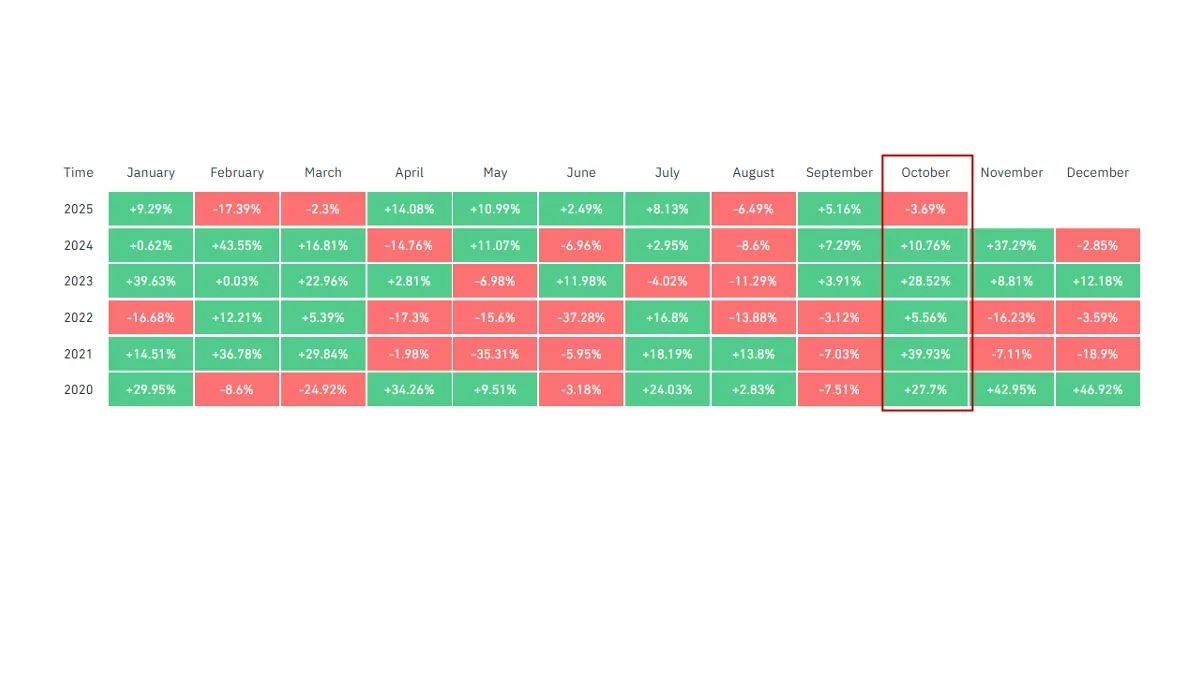Click the December 2020 +46.92% cell
1200x675 pixels.
(x=1097, y=389)
